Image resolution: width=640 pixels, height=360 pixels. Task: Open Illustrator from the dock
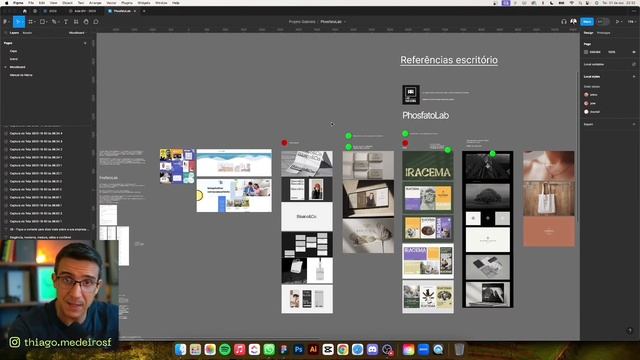[313, 349]
